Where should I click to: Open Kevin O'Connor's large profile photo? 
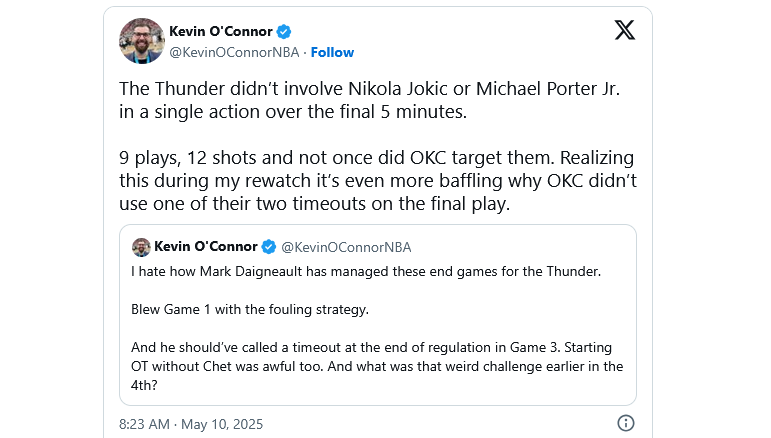[x=141, y=41]
